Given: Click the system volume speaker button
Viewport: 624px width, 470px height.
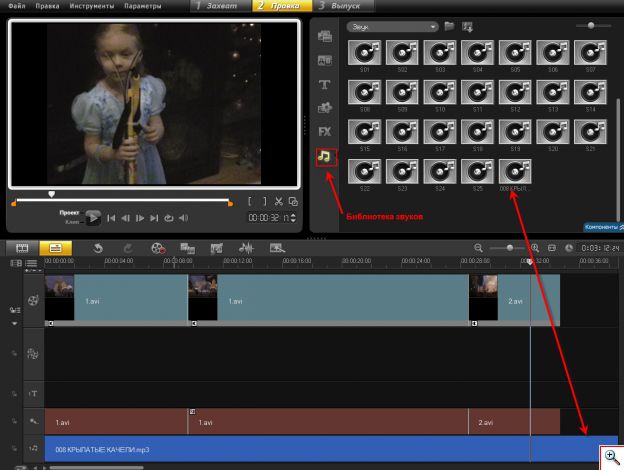Looking at the screenshot, I should point(183,218).
